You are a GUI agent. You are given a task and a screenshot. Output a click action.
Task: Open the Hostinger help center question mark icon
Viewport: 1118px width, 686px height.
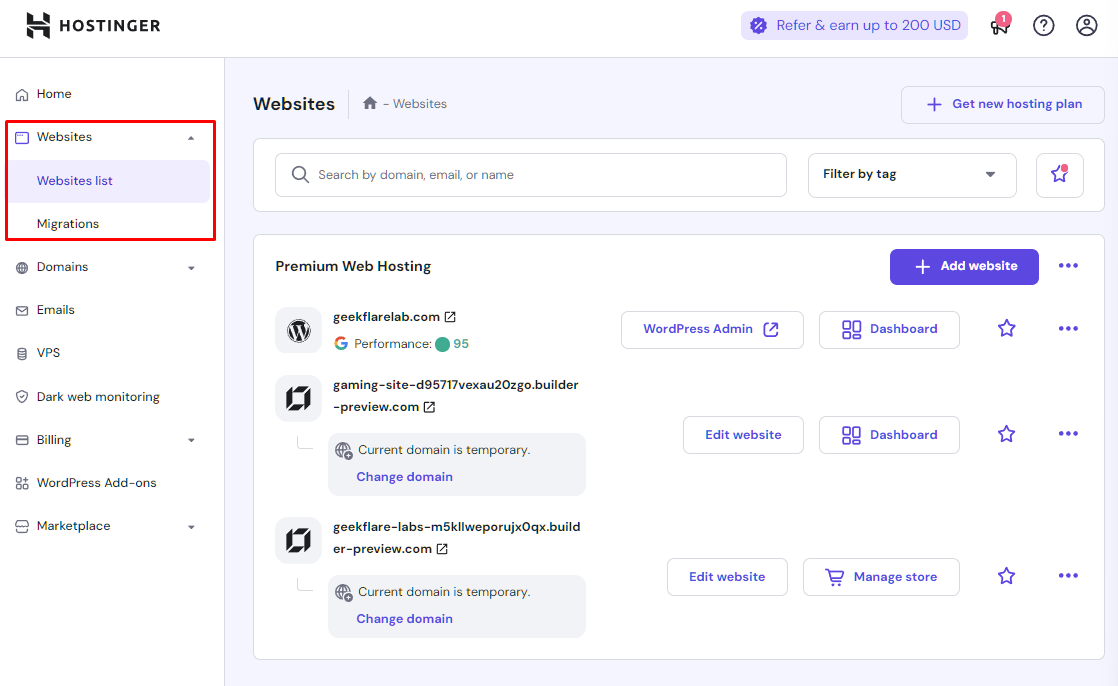pyautogui.click(x=1043, y=25)
